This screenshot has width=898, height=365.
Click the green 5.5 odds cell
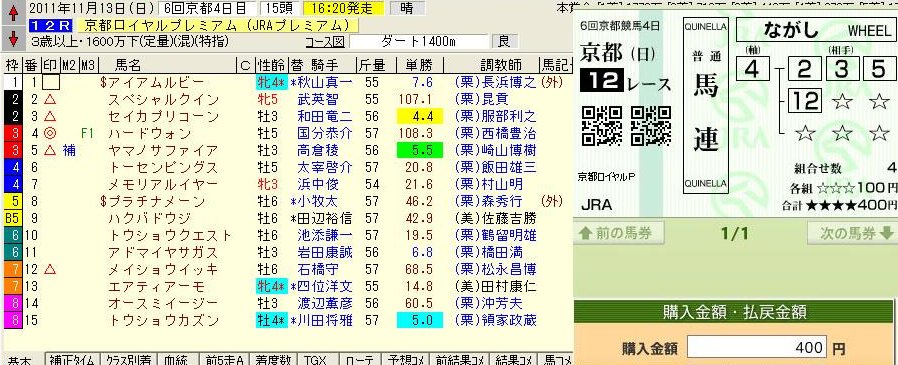(421, 151)
